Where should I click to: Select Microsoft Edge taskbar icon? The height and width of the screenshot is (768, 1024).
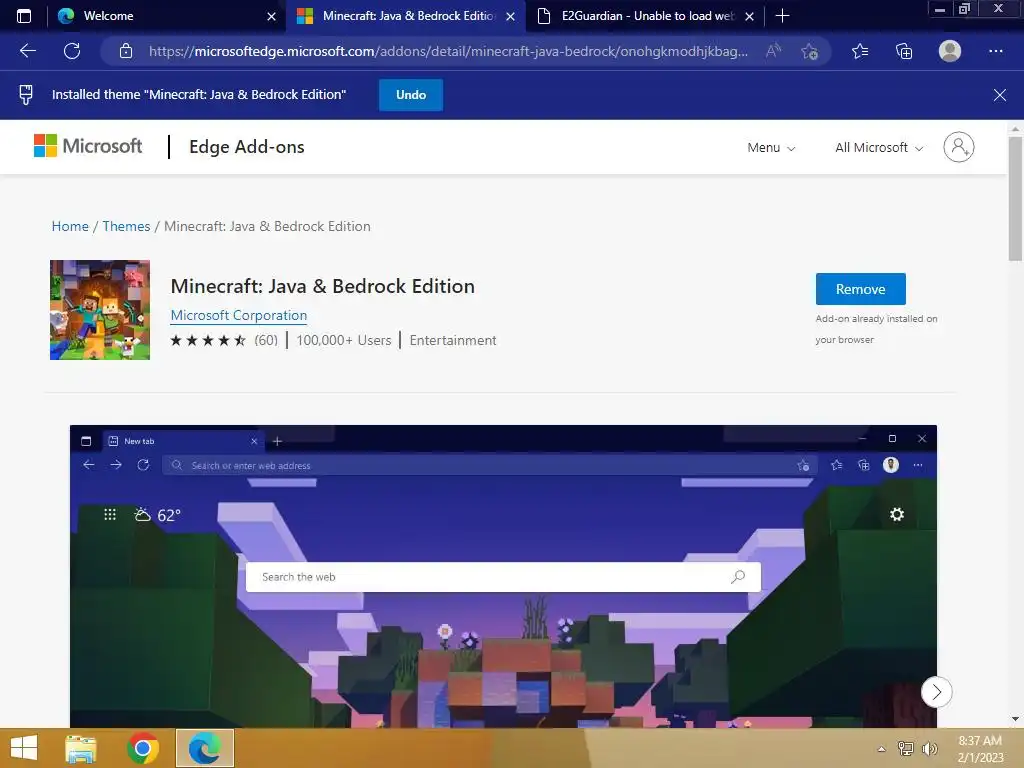point(204,748)
